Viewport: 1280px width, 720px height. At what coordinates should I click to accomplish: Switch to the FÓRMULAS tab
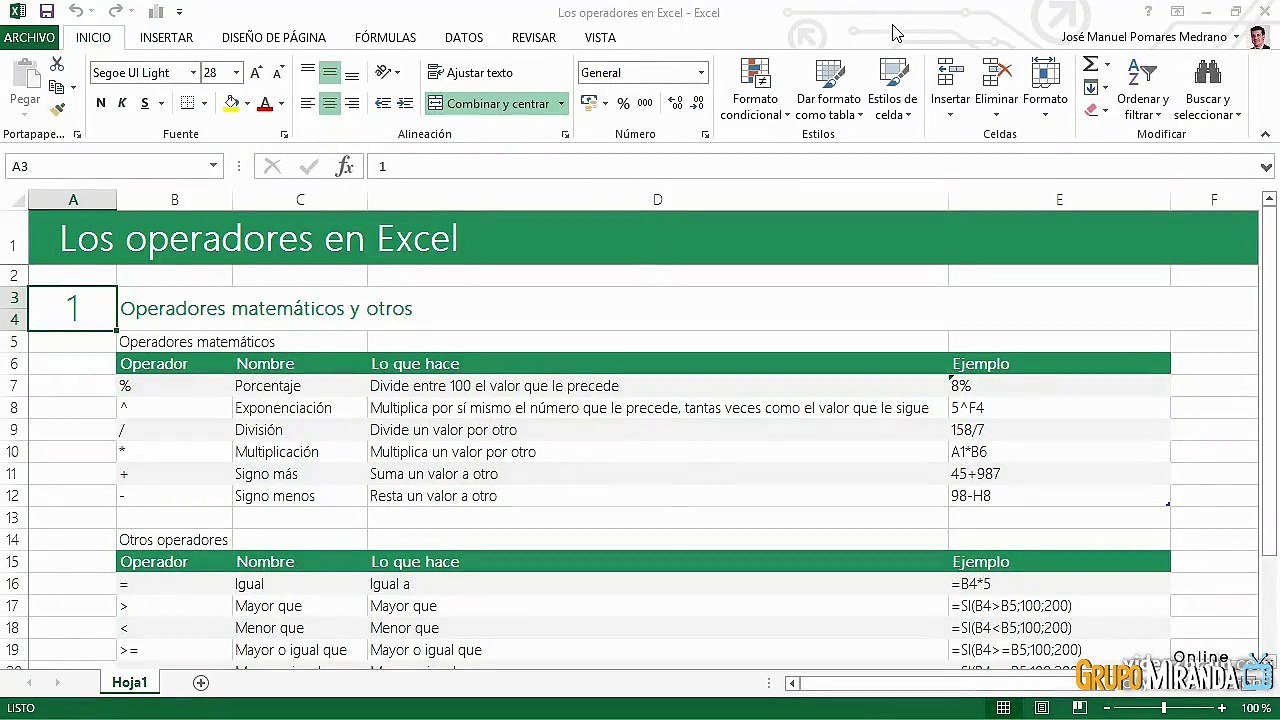[x=385, y=37]
